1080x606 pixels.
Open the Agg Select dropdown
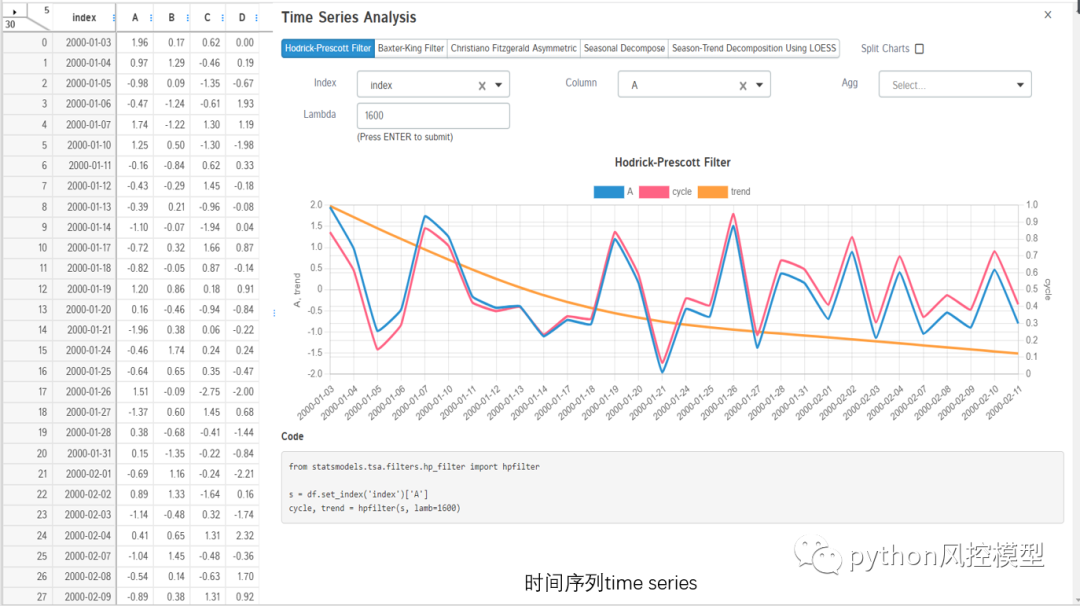(x=955, y=85)
